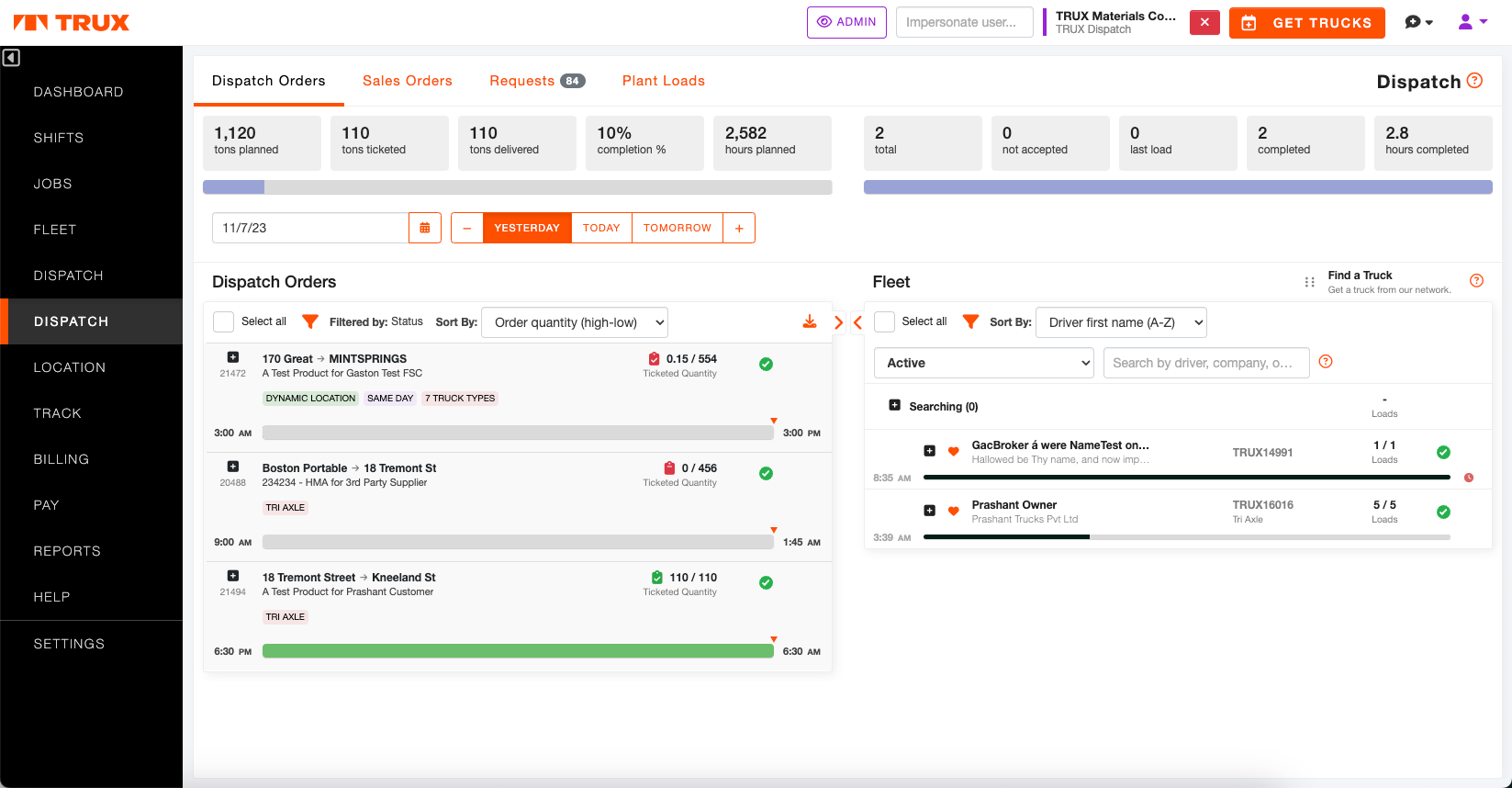Open the Order quantity sort dropdown

tap(575, 322)
